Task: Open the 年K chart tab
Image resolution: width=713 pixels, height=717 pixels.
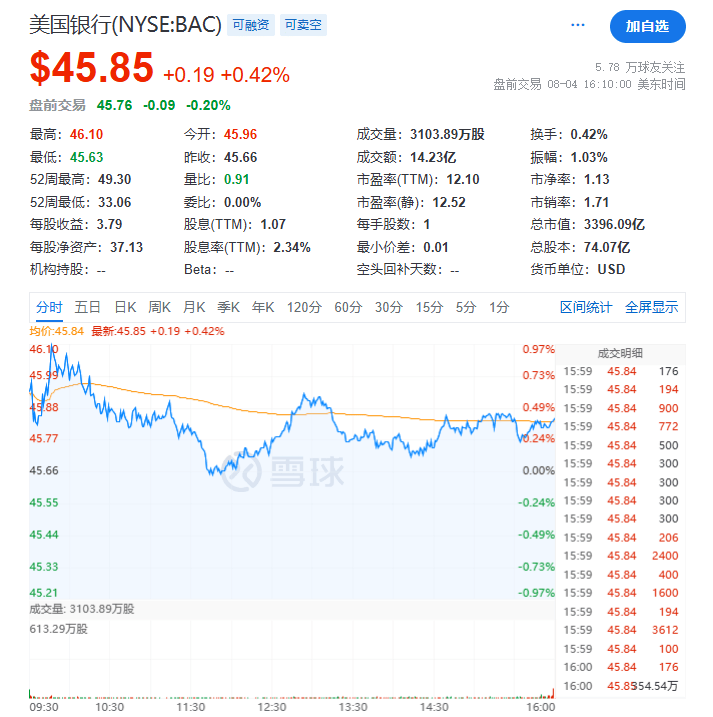Action: [x=263, y=307]
